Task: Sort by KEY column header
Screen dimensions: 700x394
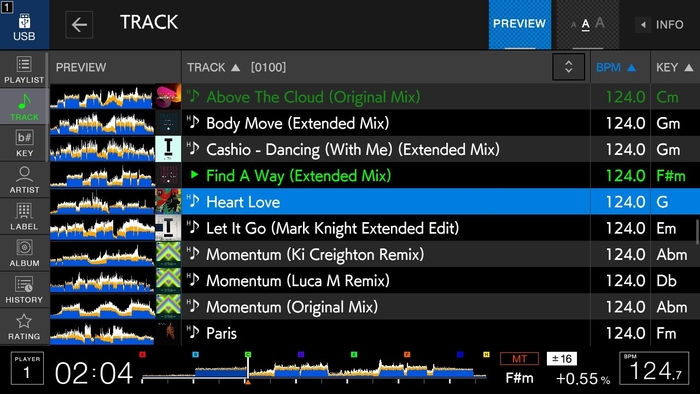Action: tap(675, 67)
